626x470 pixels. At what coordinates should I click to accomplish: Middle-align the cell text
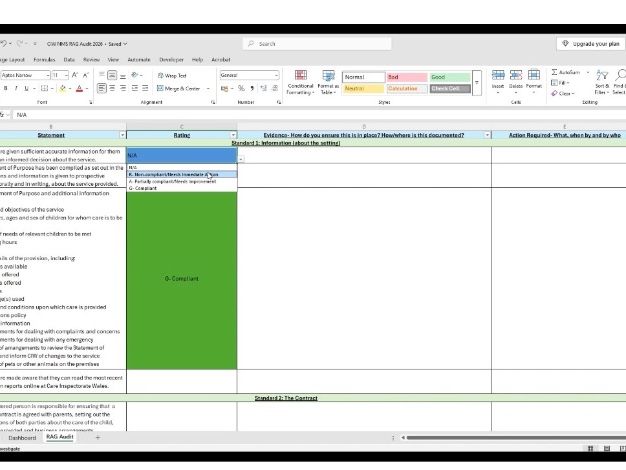coord(112,75)
